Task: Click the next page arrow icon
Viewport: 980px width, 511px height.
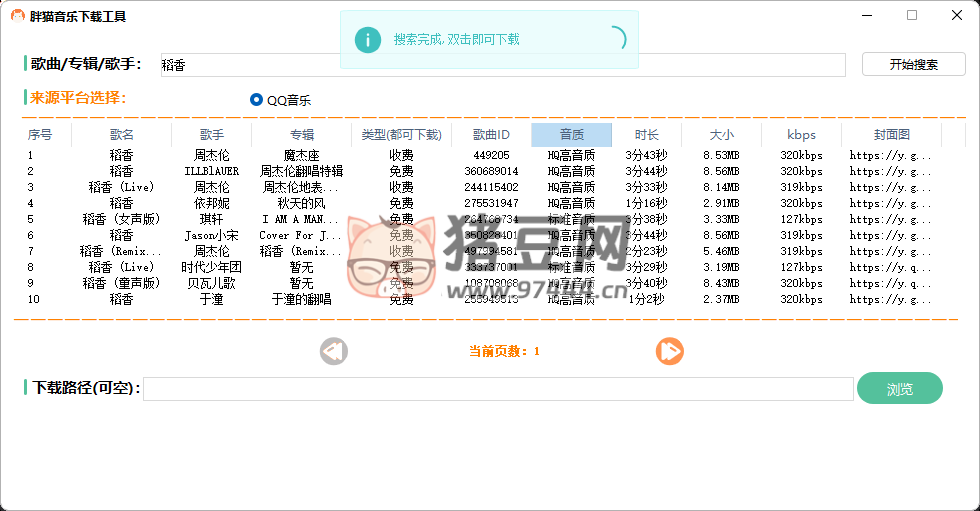Action: tap(669, 351)
